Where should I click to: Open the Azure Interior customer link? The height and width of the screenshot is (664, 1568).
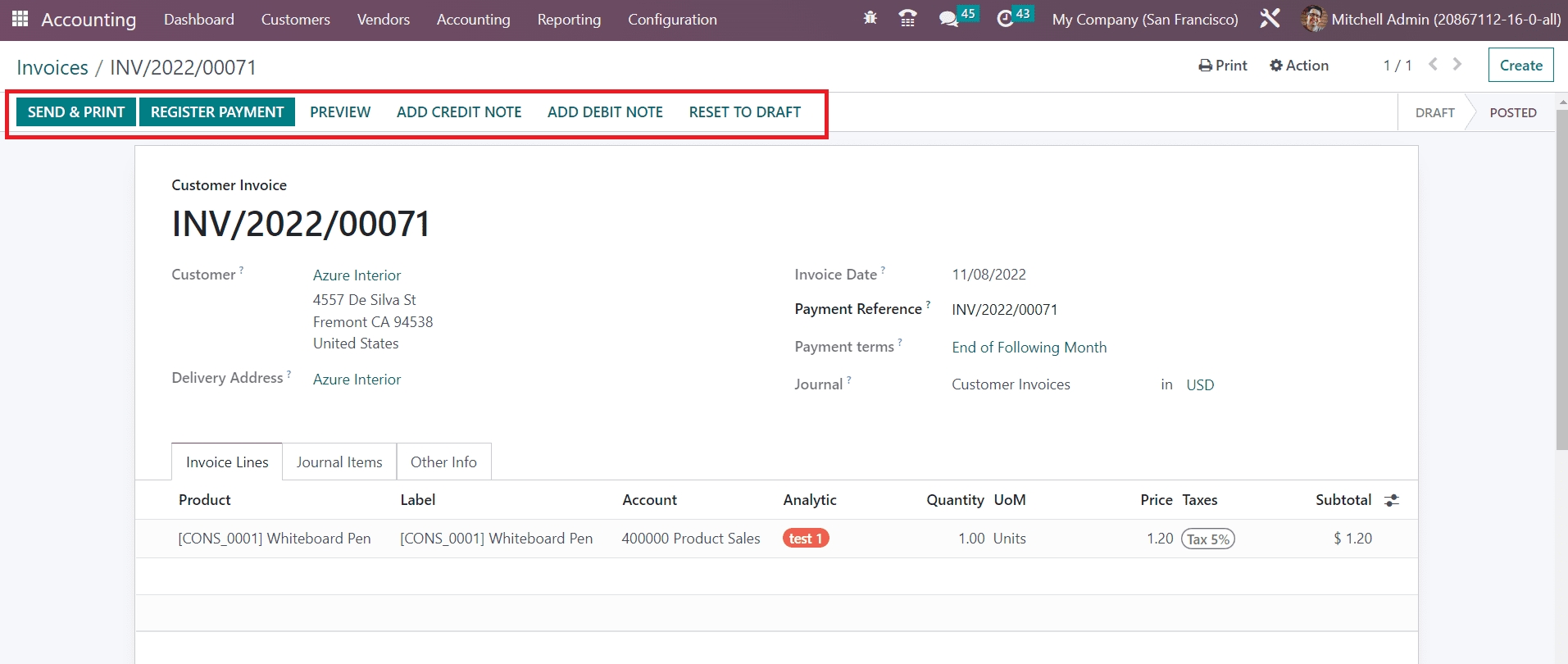pos(357,275)
